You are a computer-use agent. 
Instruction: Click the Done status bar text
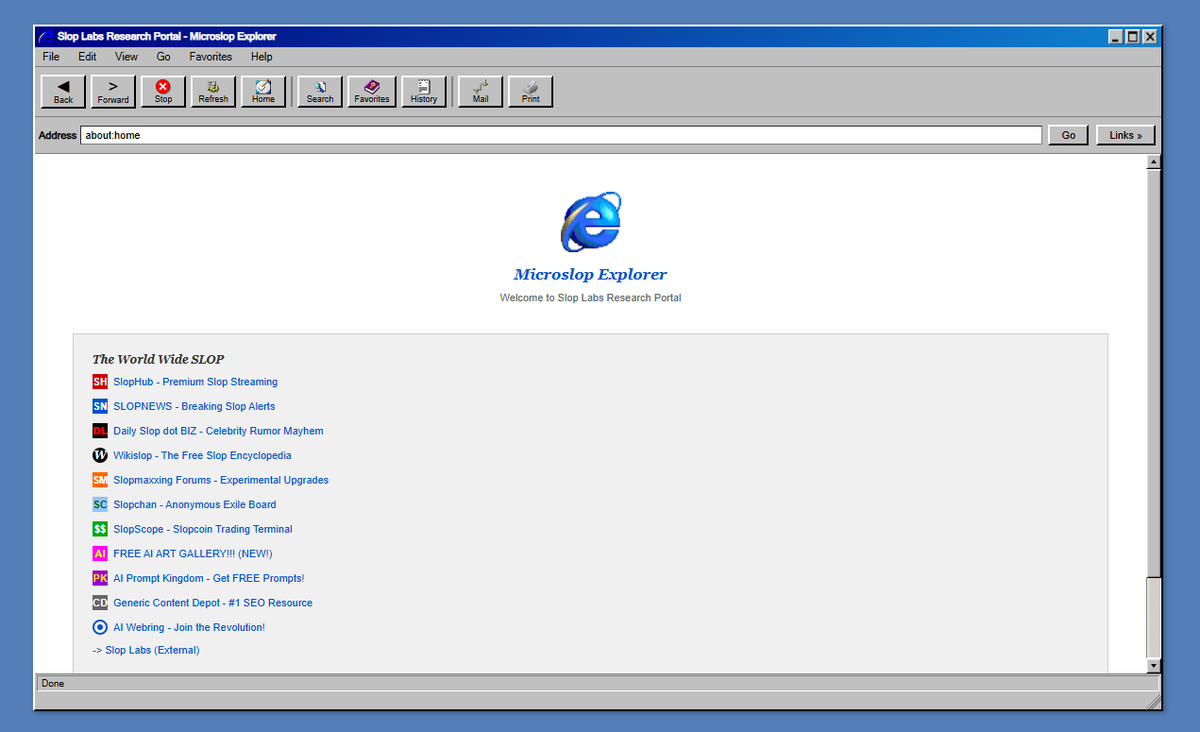52,683
